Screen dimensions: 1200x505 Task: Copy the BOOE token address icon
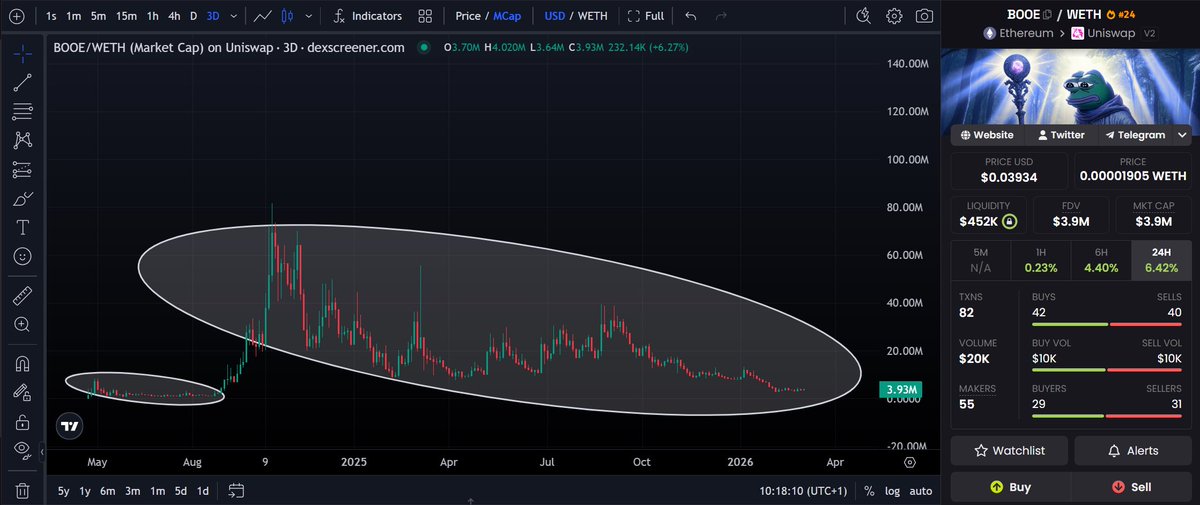[x=1048, y=14]
